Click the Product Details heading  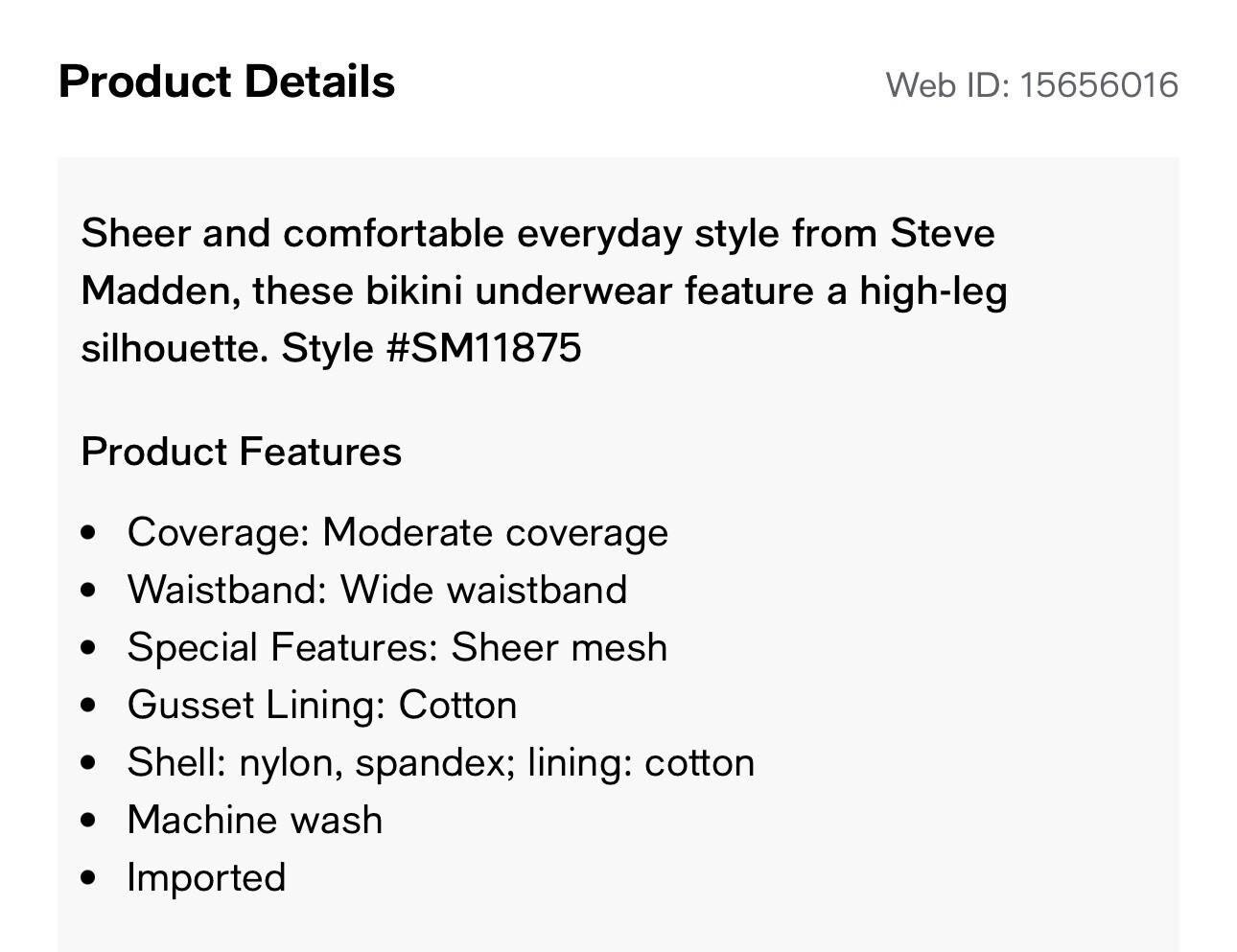coord(226,81)
